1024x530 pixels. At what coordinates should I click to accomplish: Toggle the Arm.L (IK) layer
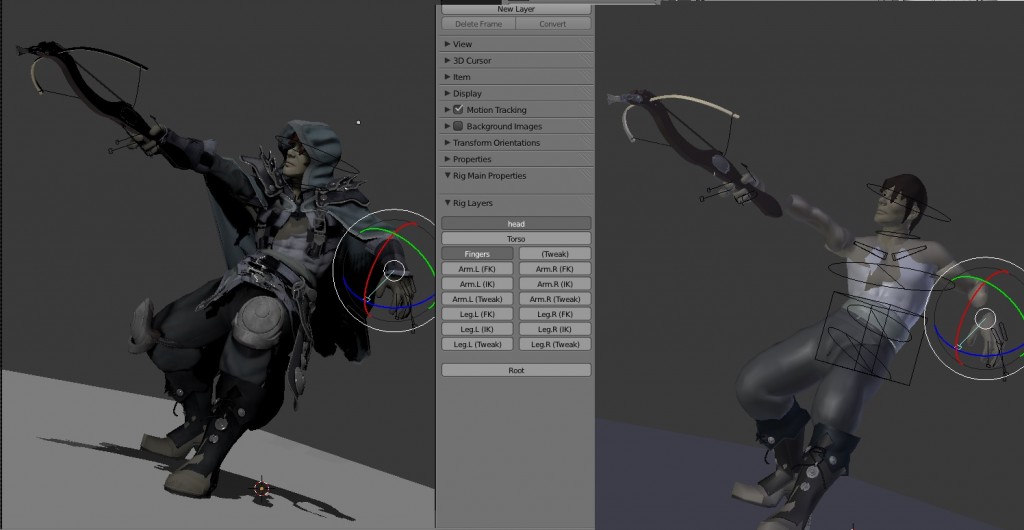[x=477, y=284]
